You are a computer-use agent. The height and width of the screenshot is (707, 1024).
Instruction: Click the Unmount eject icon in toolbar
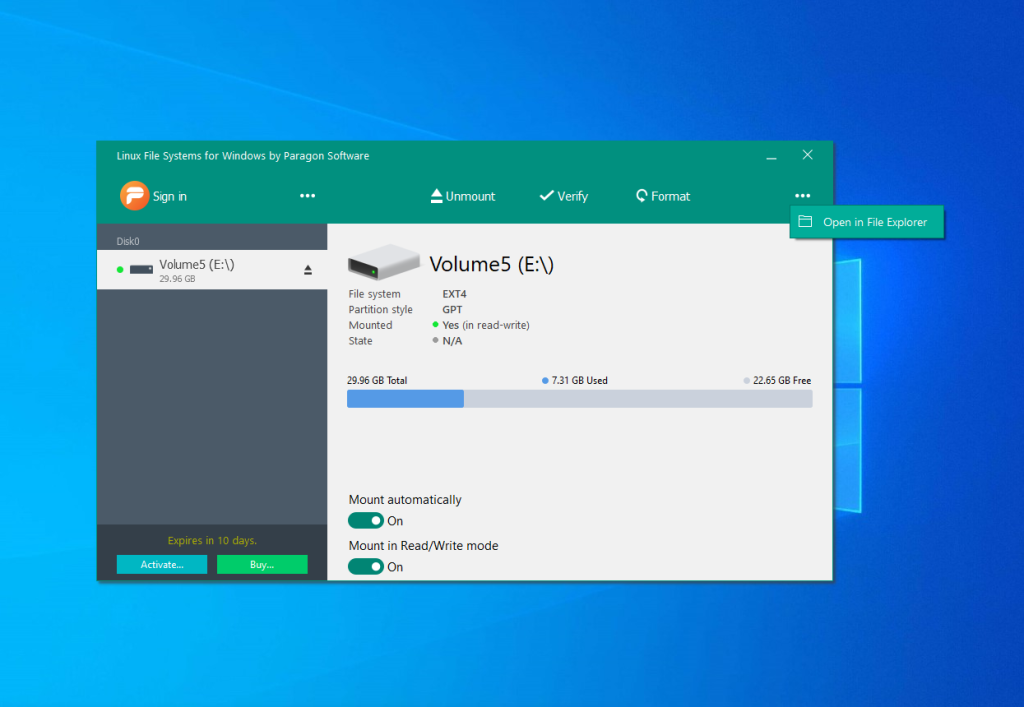click(x=436, y=196)
